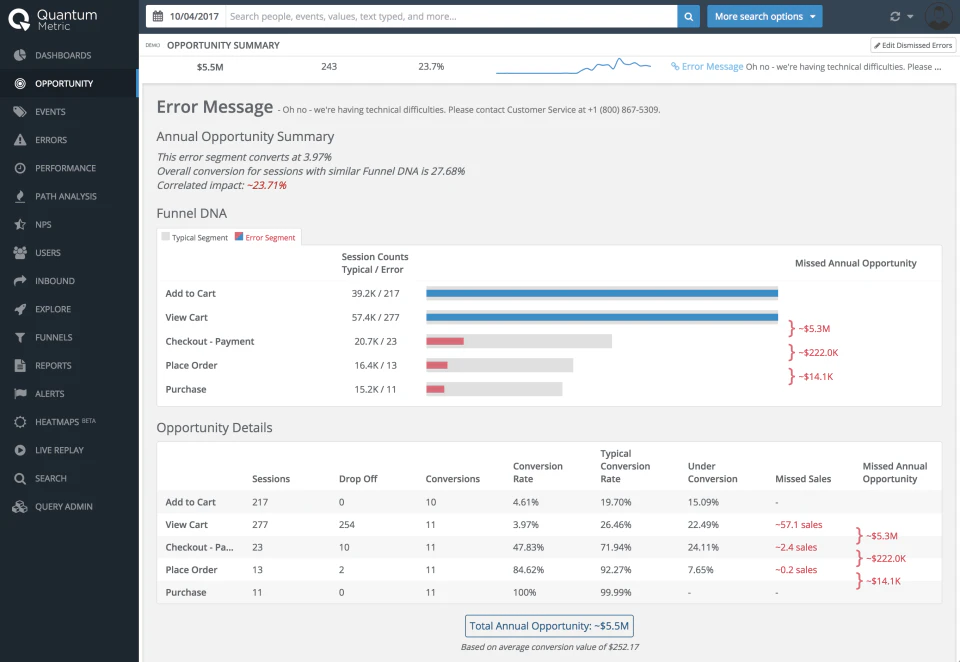The height and width of the screenshot is (662, 960).
Task: Open the refresh dropdown arrow
Action: [909, 17]
